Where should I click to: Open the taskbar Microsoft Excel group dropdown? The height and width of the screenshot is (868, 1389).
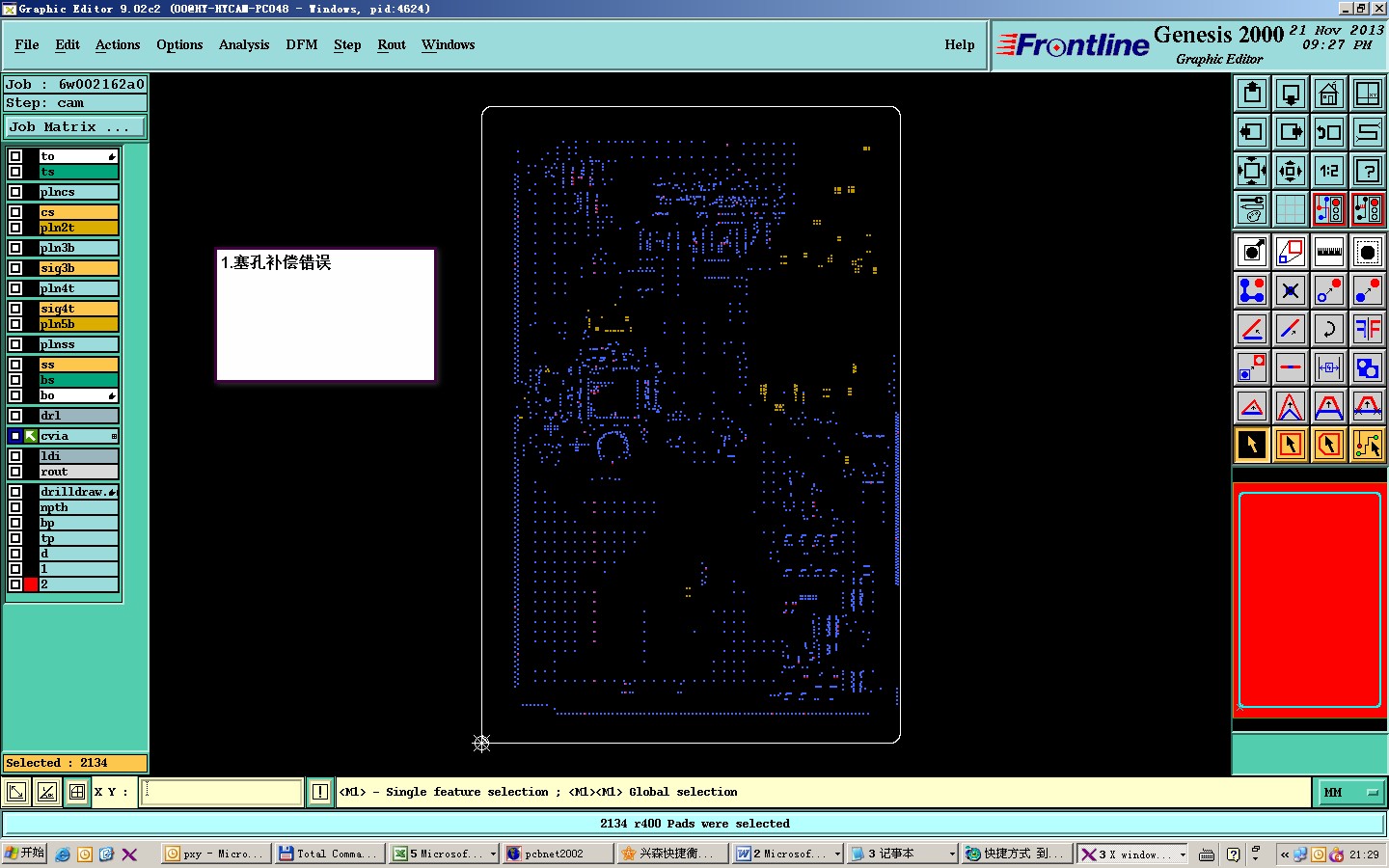(x=493, y=854)
